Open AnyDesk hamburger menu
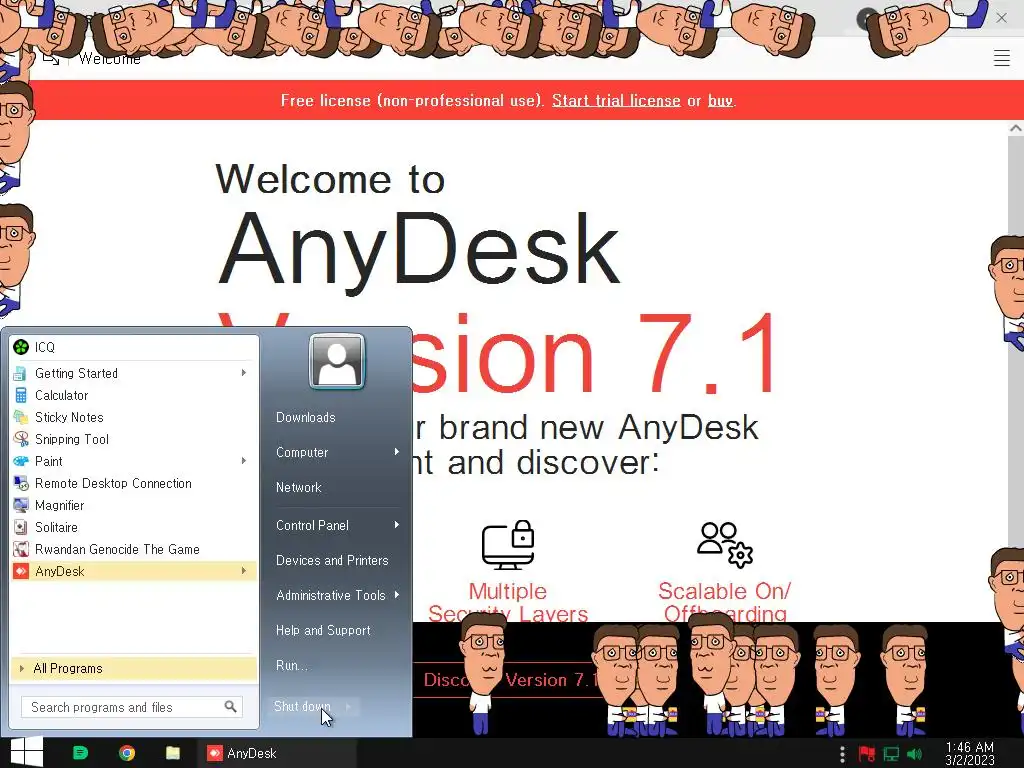Image resolution: width=1024 pixels, height=768 pixels. 1002,58
